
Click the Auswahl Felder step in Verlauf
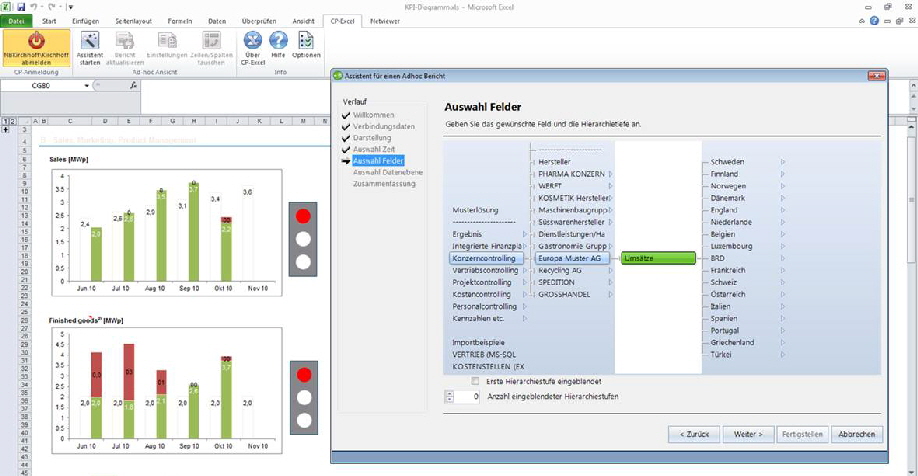[x=378, y=161]
